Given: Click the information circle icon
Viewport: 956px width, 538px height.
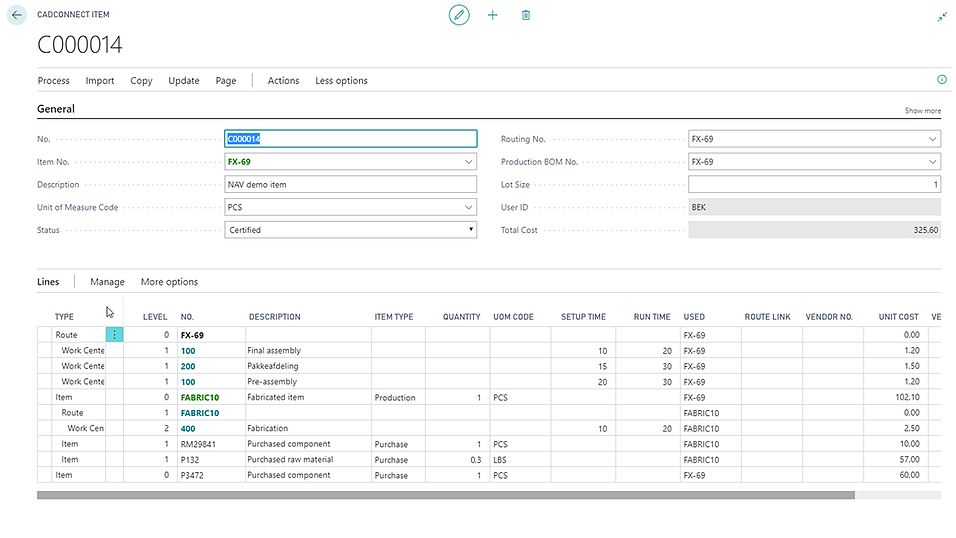Looking at the screenshot, I should coord(941,80).
